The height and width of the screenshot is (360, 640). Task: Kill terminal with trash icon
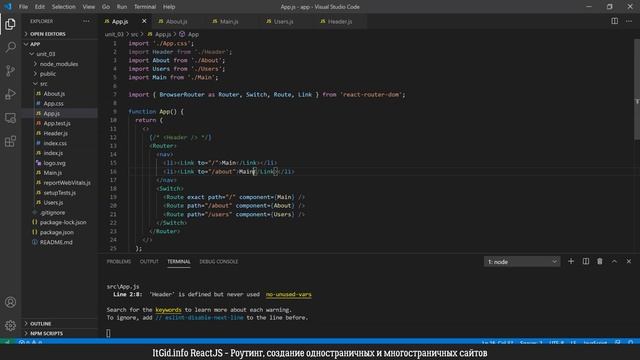click(600, 261)
